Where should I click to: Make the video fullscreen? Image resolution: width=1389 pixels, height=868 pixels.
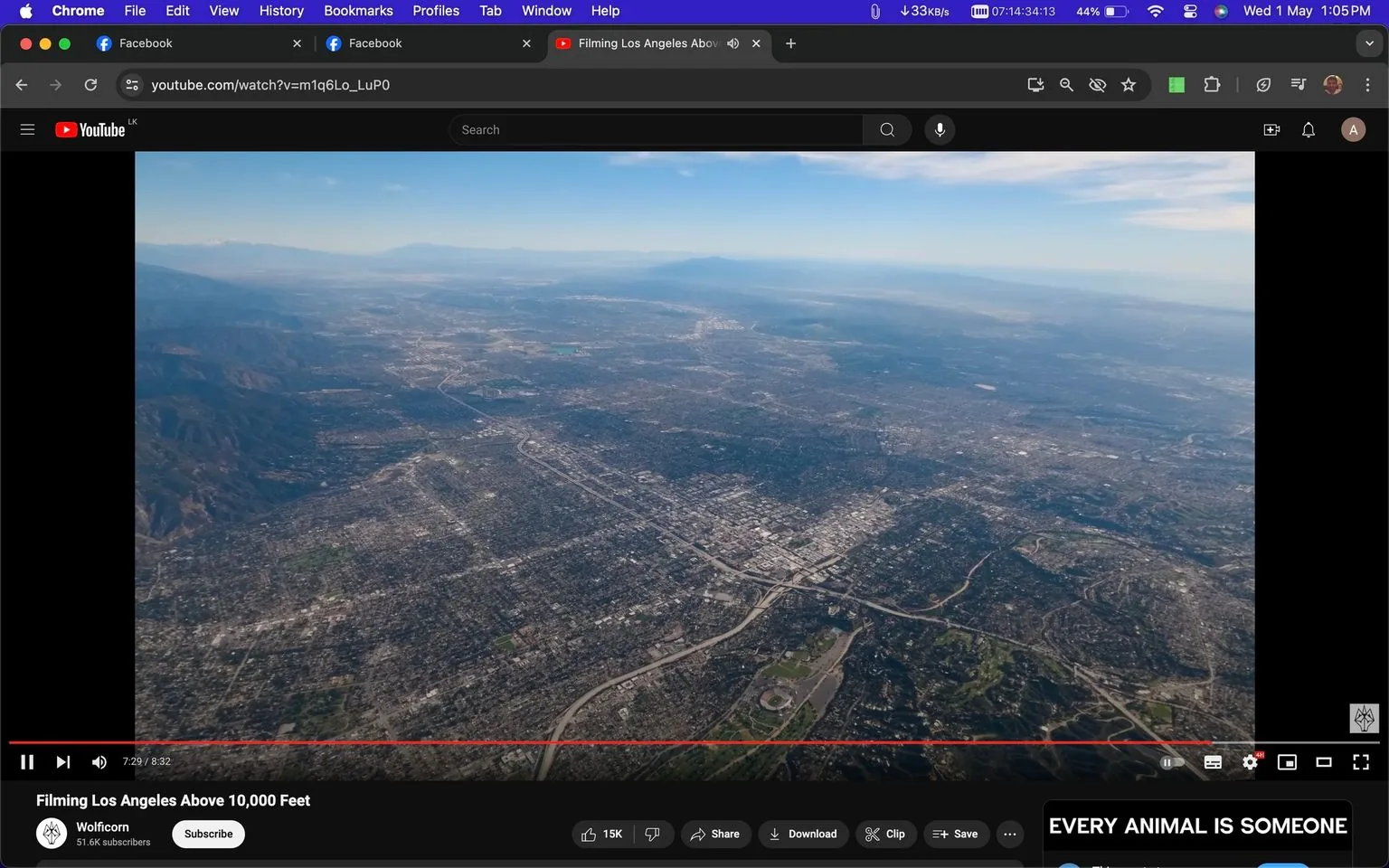pyautogui.click(x=1361, y=761)
